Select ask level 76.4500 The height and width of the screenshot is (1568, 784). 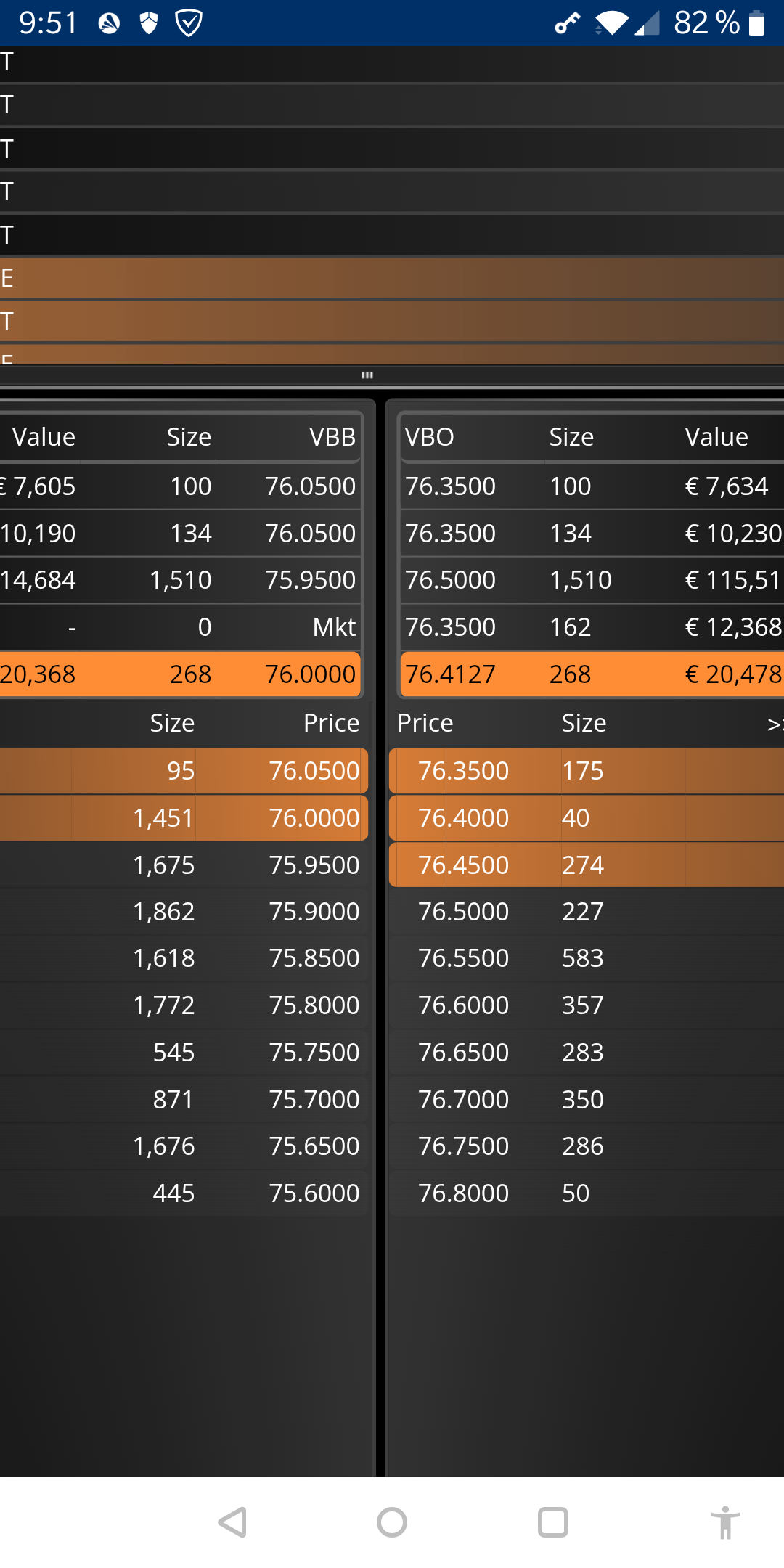587,865
